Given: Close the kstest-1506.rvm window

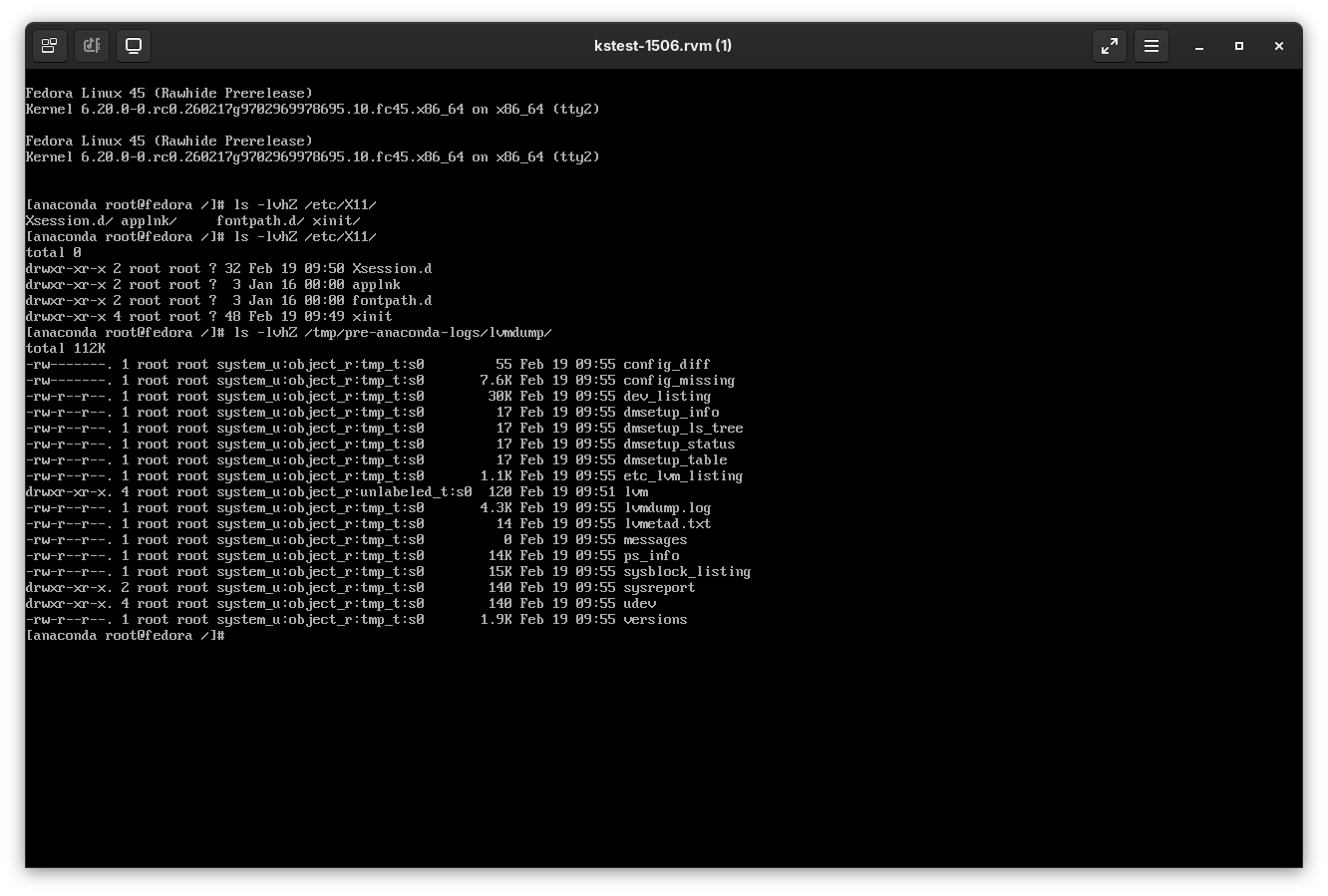Looking at the screenshot, I should tap(1279, 46).
